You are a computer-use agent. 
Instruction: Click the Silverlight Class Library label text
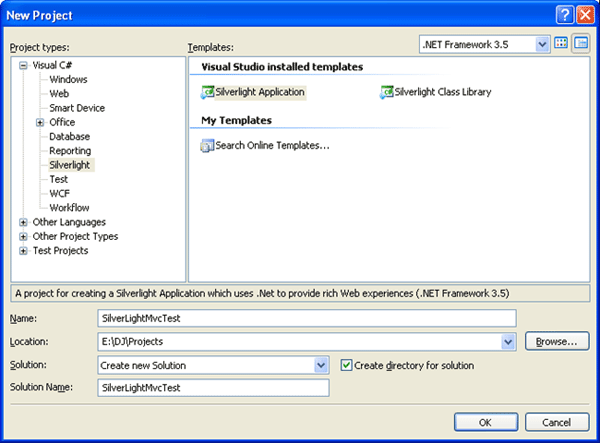(x=443, y=92)
